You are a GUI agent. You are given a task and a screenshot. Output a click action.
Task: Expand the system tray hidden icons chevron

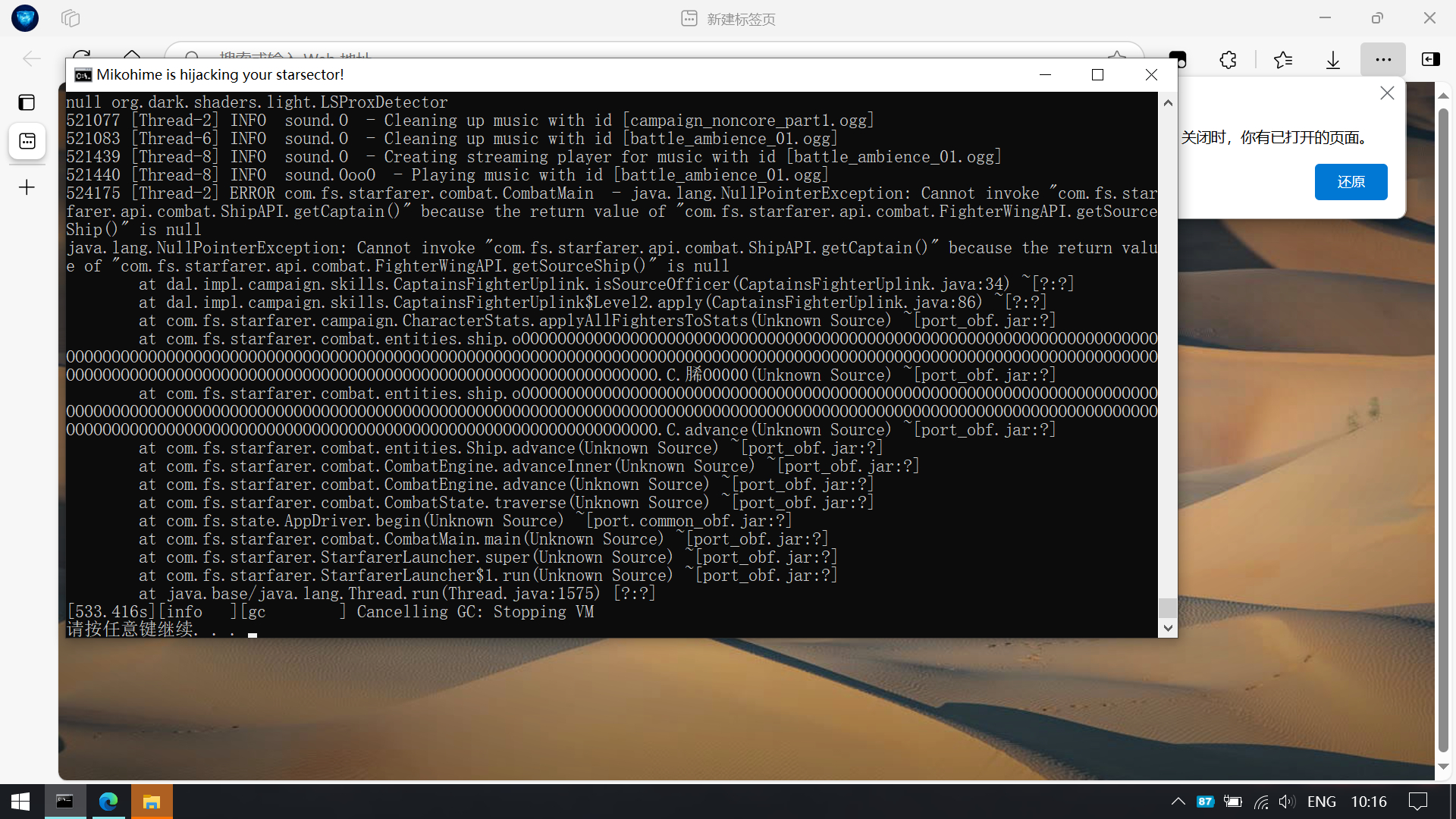coord(1178,802)
